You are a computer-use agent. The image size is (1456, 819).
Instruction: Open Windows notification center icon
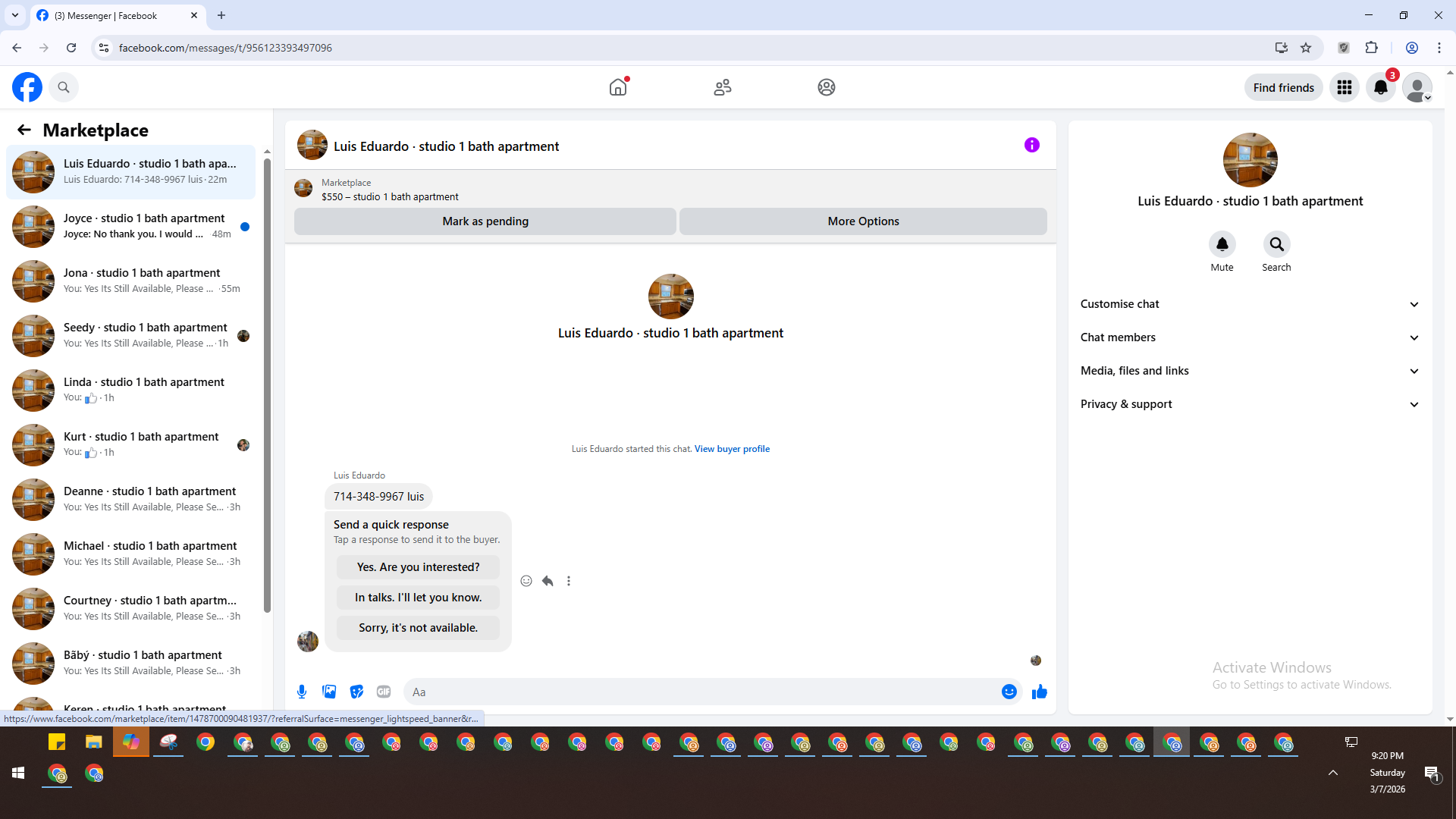point(1432,773)
